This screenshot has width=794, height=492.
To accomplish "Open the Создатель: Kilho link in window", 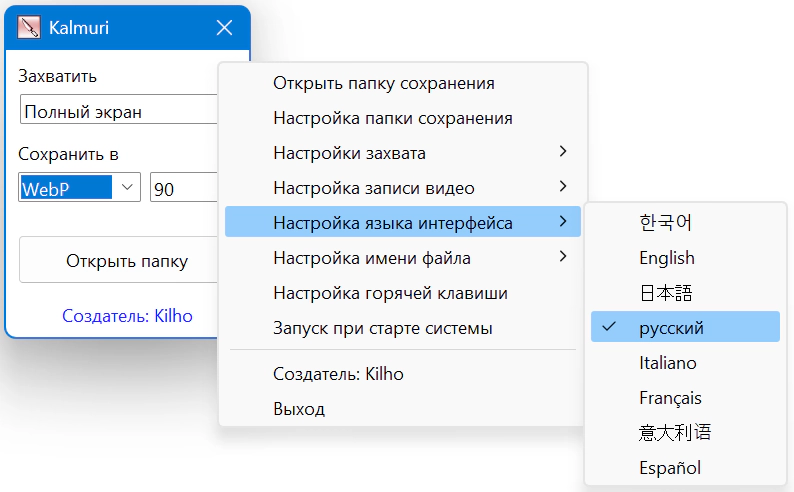I will pos(127,316).
